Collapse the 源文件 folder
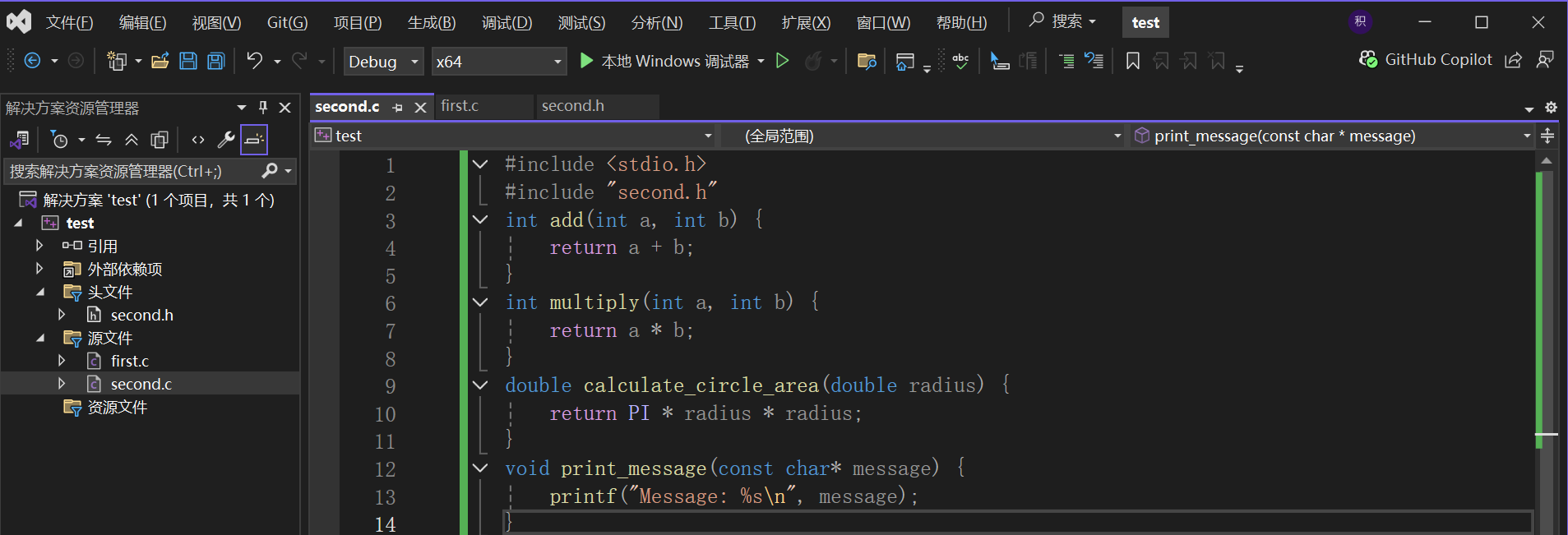This screenshot has height=535, width=1568. (40, 338)
